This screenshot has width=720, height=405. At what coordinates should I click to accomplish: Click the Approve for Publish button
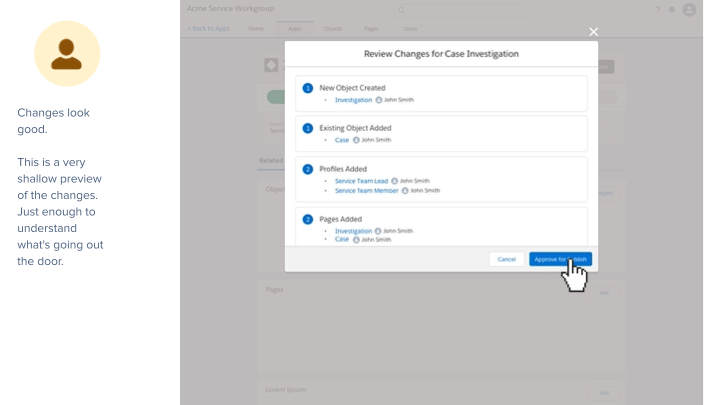click(560, 259)
